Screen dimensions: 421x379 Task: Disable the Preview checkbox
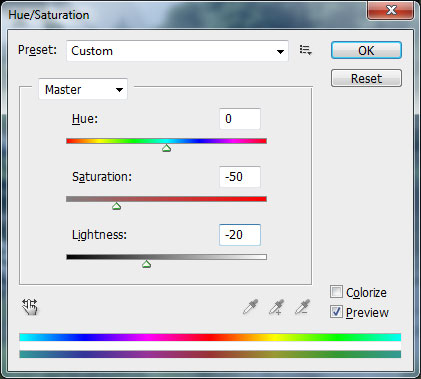coord(336,312)
